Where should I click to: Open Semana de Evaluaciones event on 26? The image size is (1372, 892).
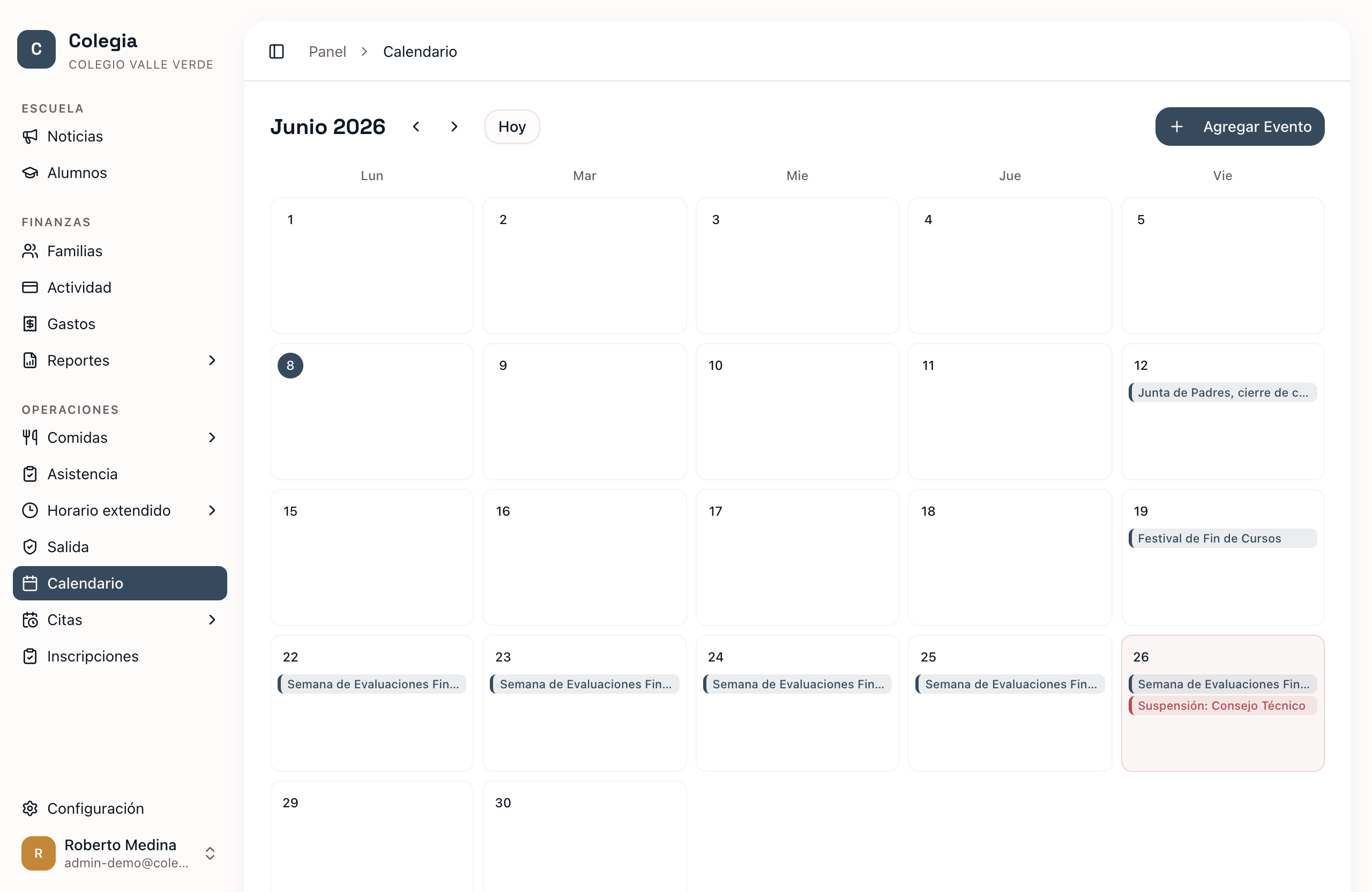click(x=1222, y=684)
